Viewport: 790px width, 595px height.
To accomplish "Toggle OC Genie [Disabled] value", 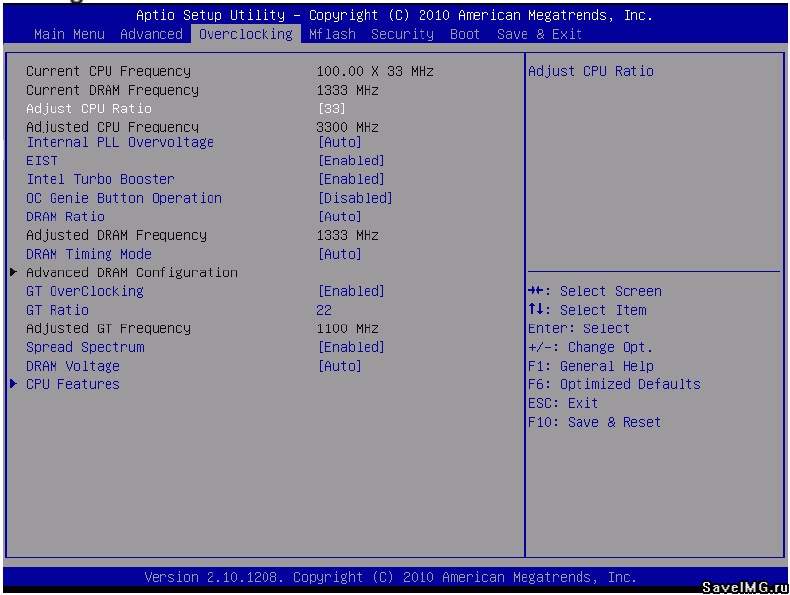I will click(x=355, y=198).
